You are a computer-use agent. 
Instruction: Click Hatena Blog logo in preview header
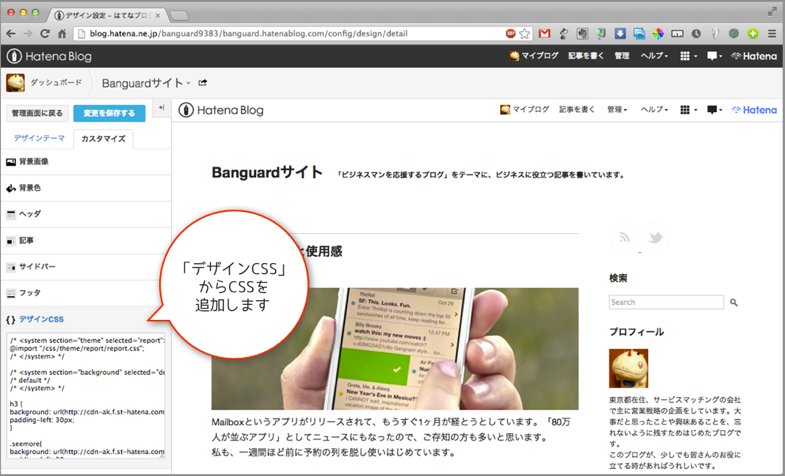pyautogui.click(x=221, y=110)
